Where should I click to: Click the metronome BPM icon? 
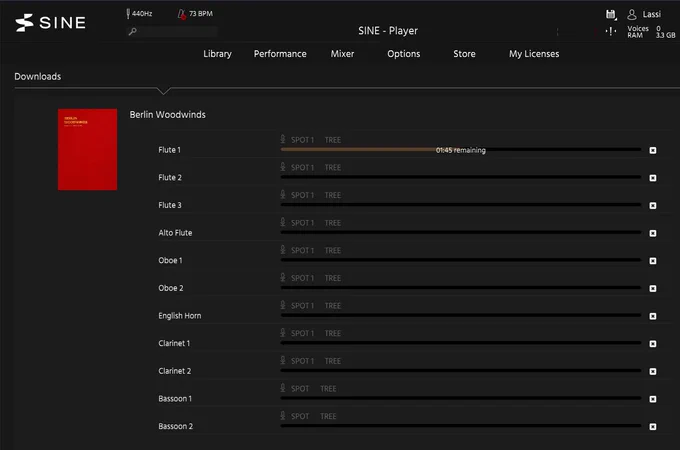(x=182, y=14)
